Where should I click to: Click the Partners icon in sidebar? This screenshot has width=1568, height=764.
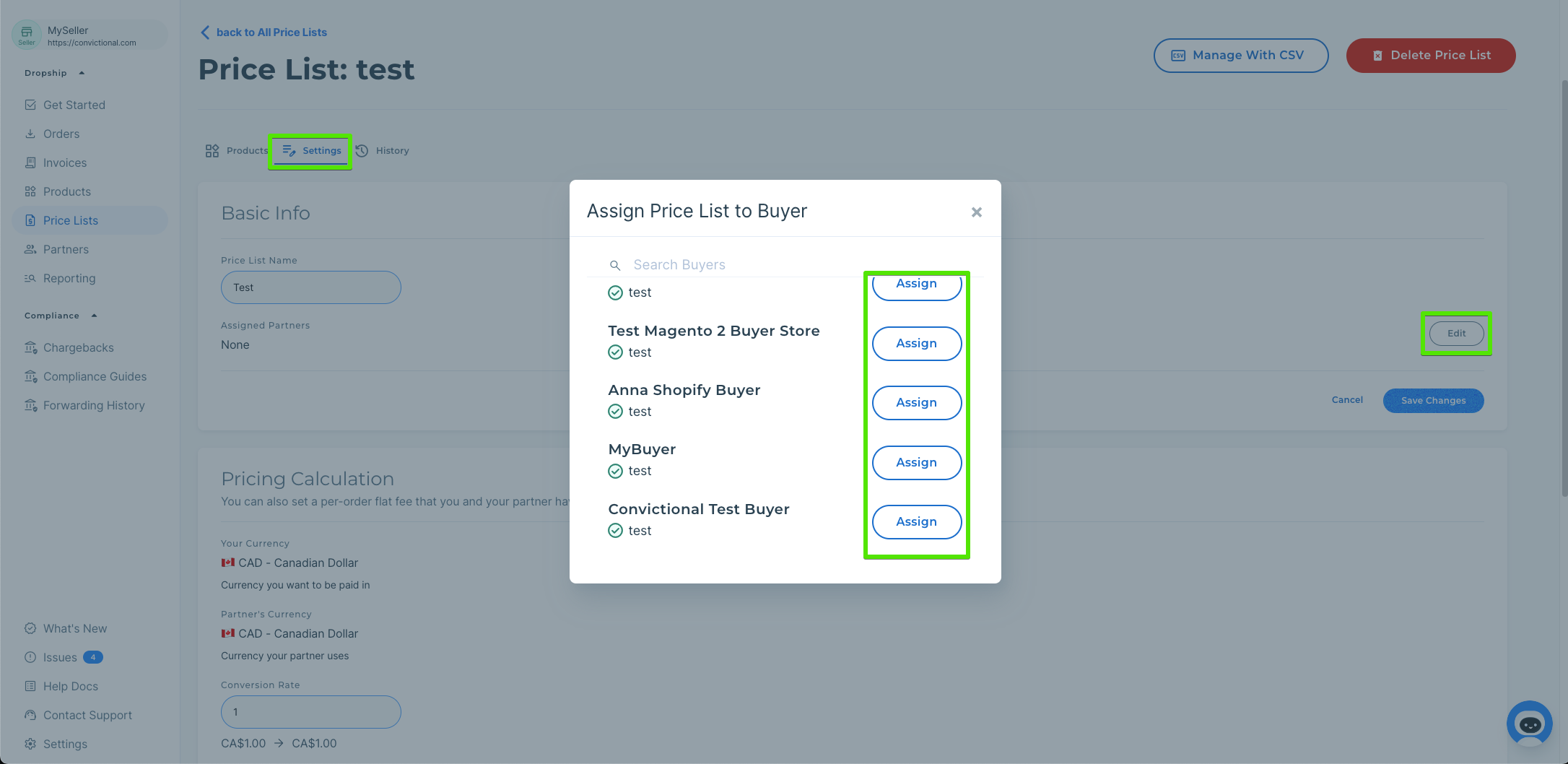[x=30, y=249]
